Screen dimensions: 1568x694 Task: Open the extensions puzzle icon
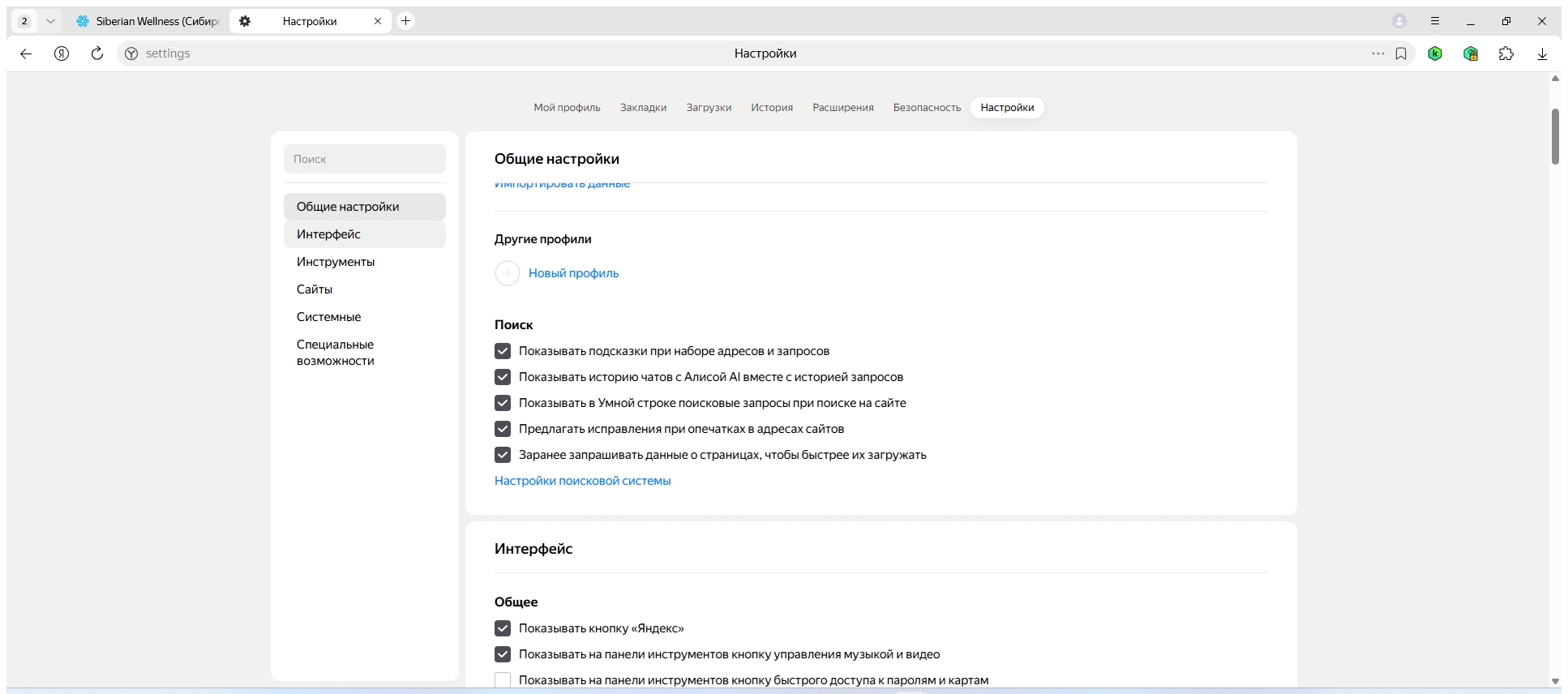tap(1506, 54)
